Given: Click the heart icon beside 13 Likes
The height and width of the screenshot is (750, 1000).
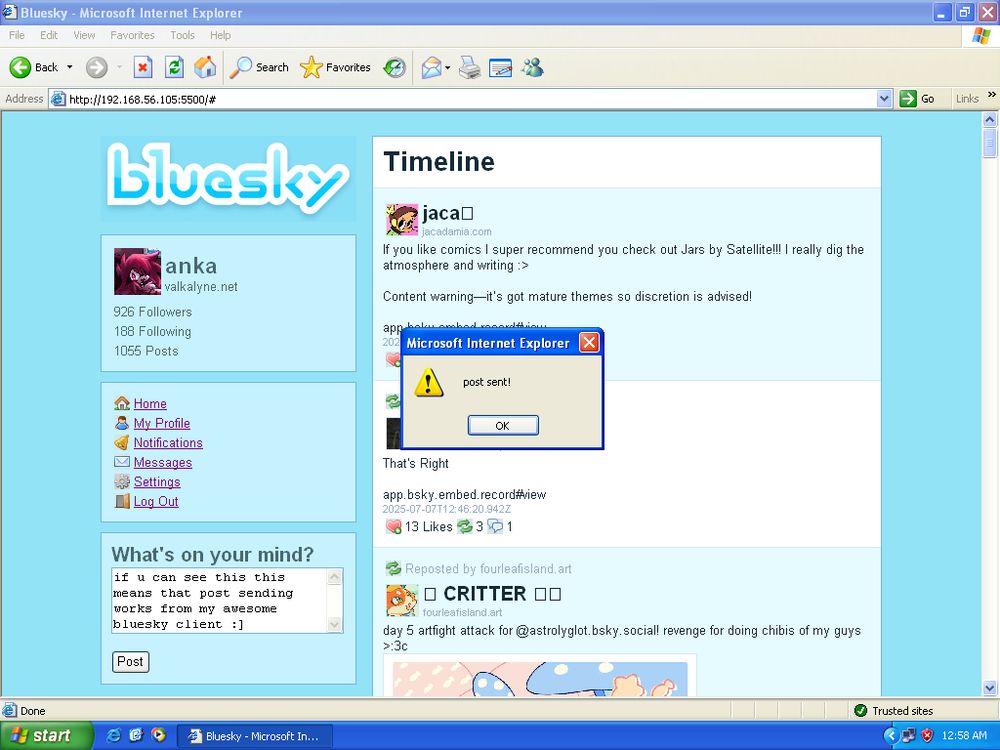Looking at the screenshot, I should pos(393,527).
